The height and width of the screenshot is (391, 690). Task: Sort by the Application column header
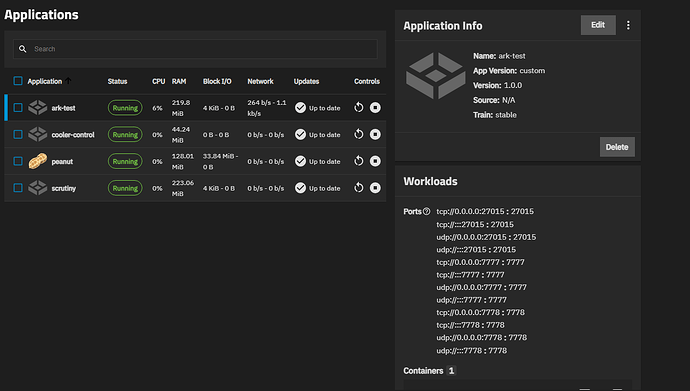click(x=44, y=81)
